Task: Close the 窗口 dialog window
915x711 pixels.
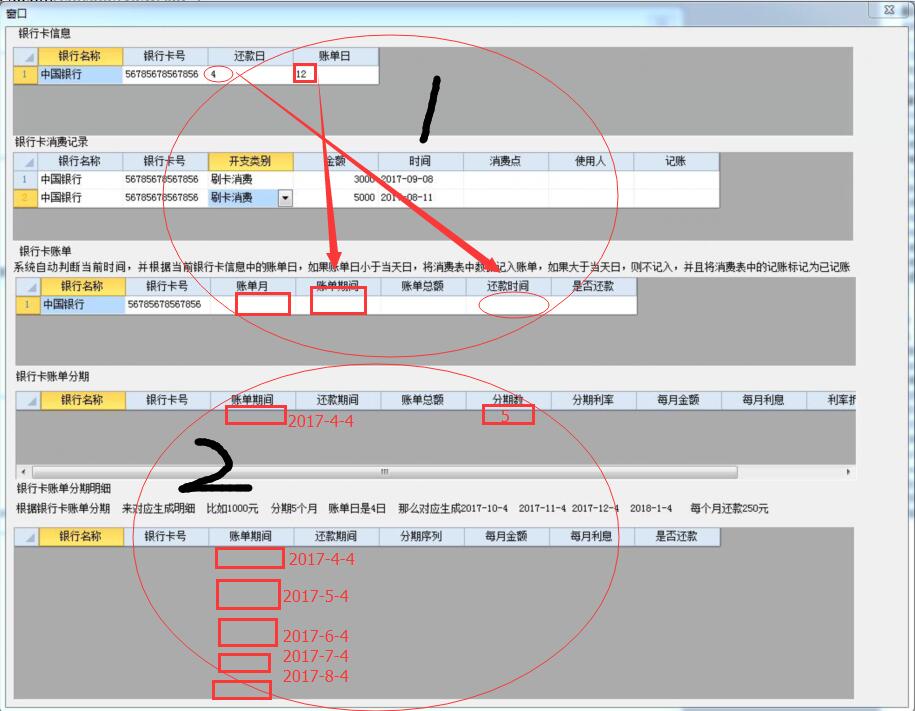Action: pyautogui.click(x=888, y=10)
